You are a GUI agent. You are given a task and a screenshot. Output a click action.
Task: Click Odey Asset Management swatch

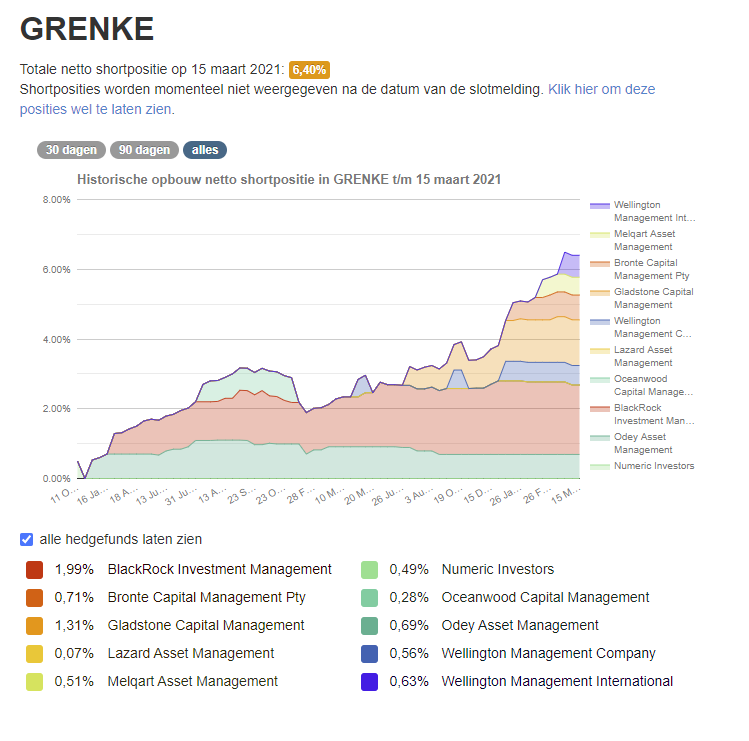(x=369, y=625)
